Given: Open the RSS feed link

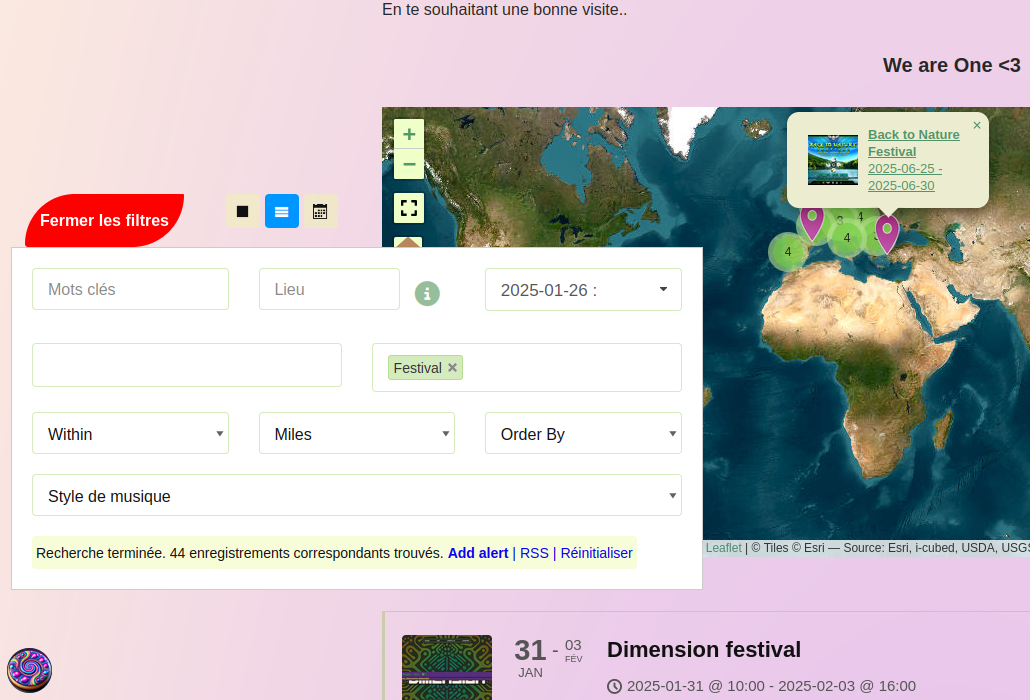Looking at the screenshot, I should 534,553.
